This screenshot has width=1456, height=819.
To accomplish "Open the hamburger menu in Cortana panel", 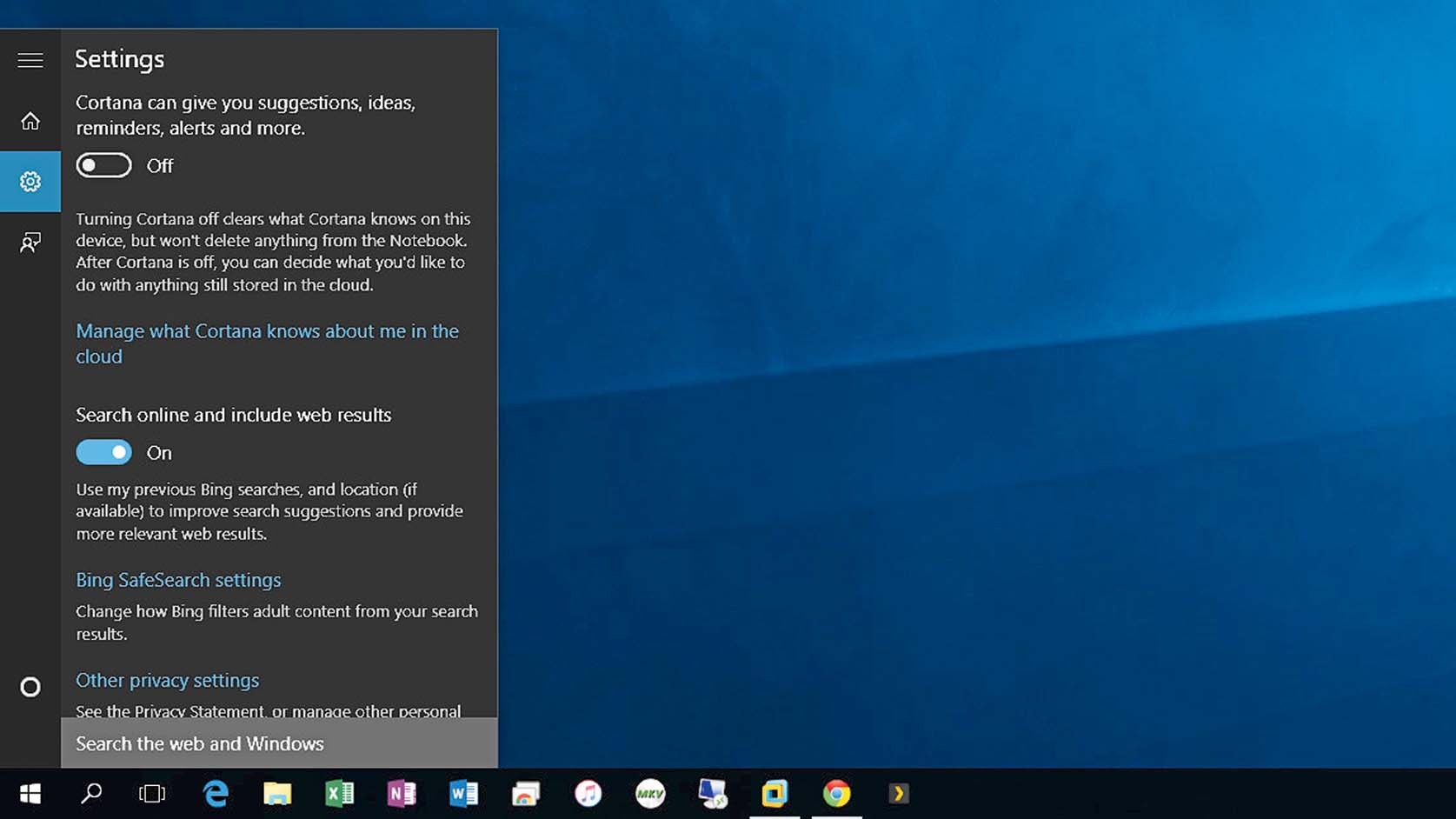I will coord(30,60).
